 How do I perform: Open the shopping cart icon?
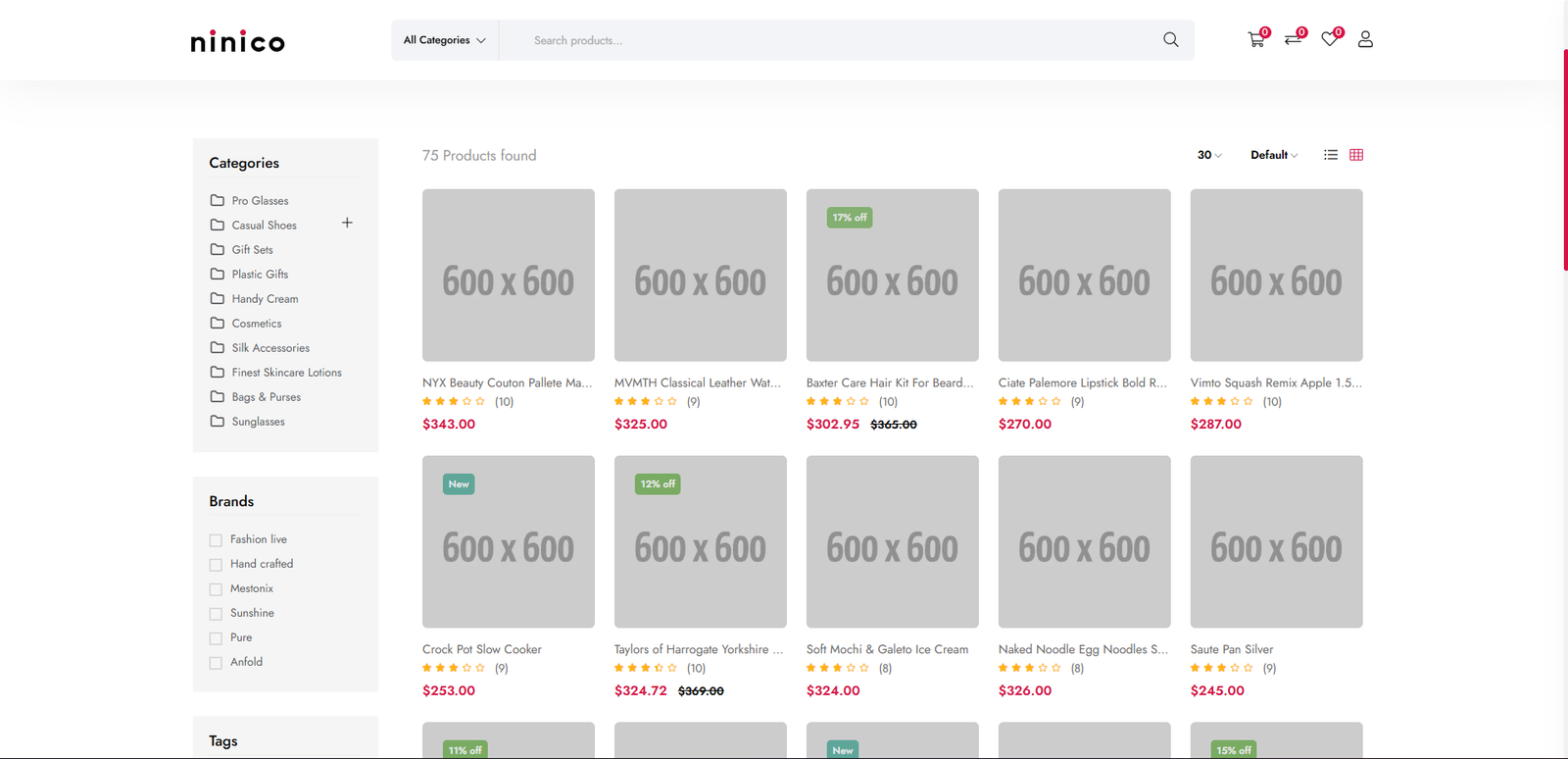pyautogui.click(x=1255, y=40)
